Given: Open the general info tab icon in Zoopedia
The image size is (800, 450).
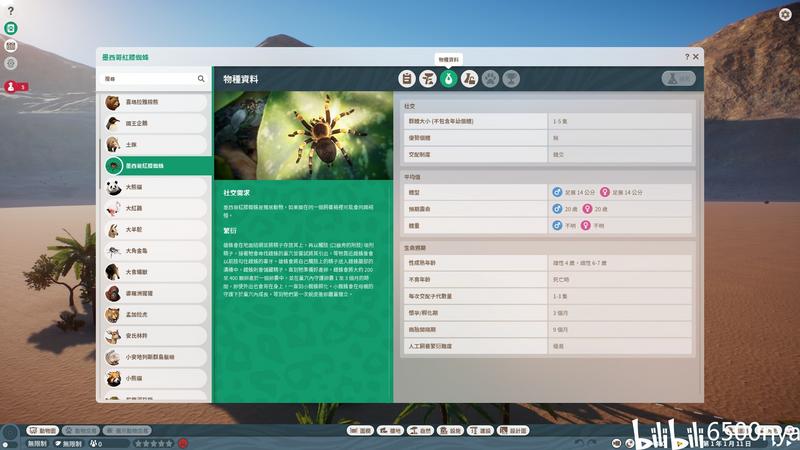Looking at the screenshot, I should (407, 79).
